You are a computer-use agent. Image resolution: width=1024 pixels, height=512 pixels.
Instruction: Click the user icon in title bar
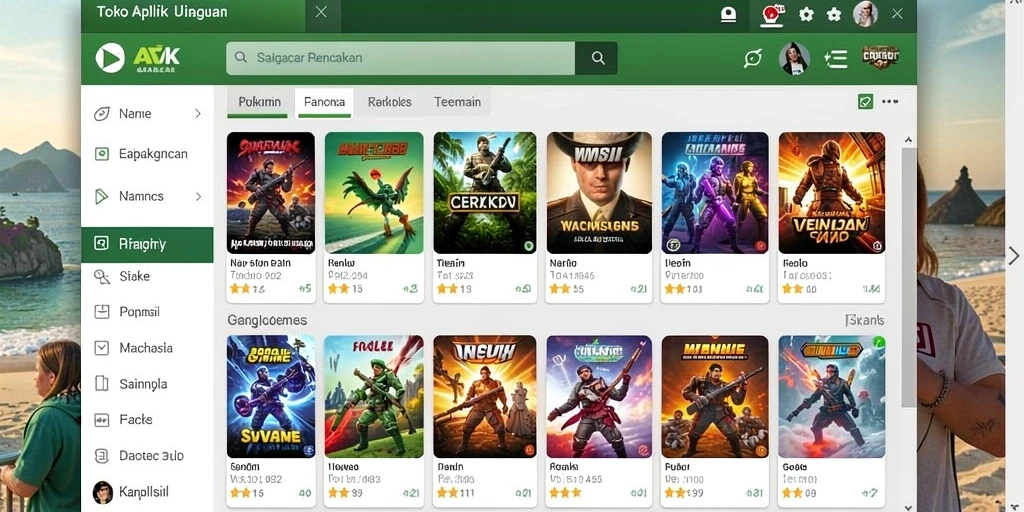tap(728, 14)
